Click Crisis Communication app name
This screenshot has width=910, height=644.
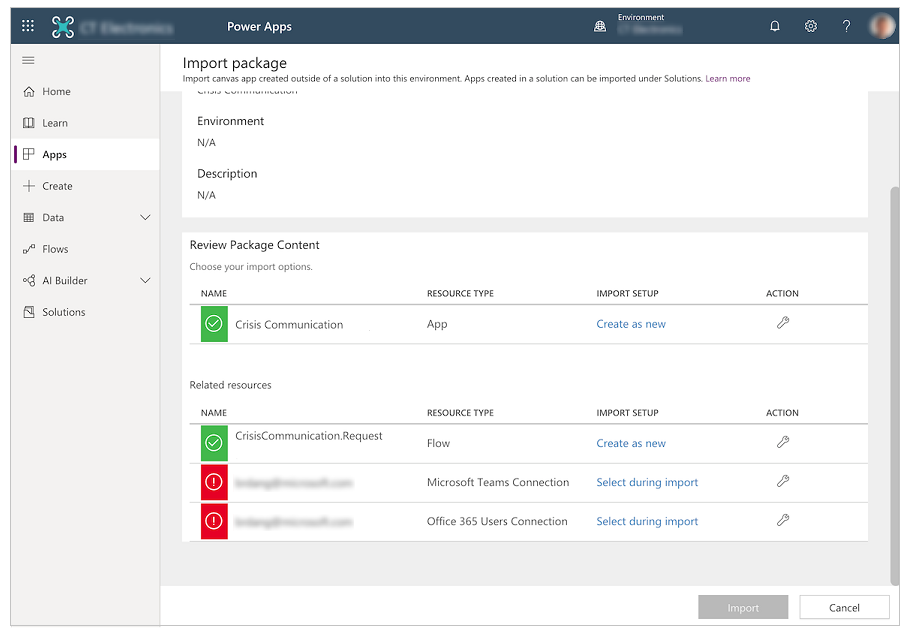click(x=289, y=325)
